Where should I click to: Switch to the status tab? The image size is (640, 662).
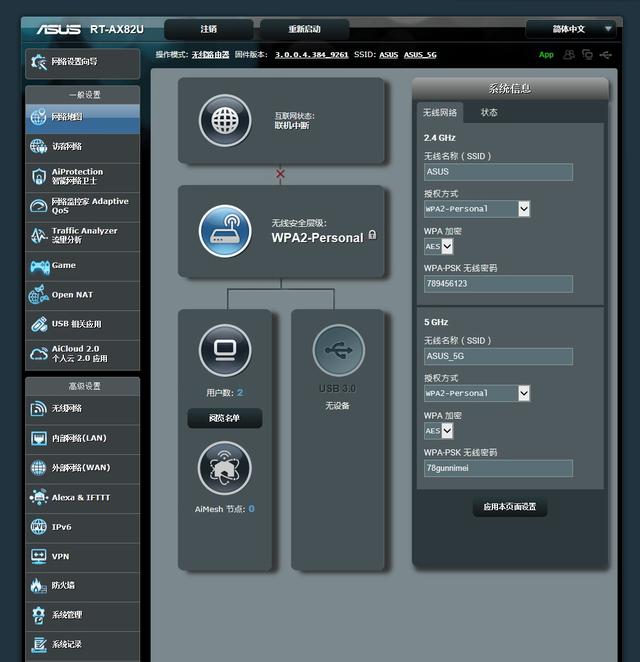coord(489,113)
